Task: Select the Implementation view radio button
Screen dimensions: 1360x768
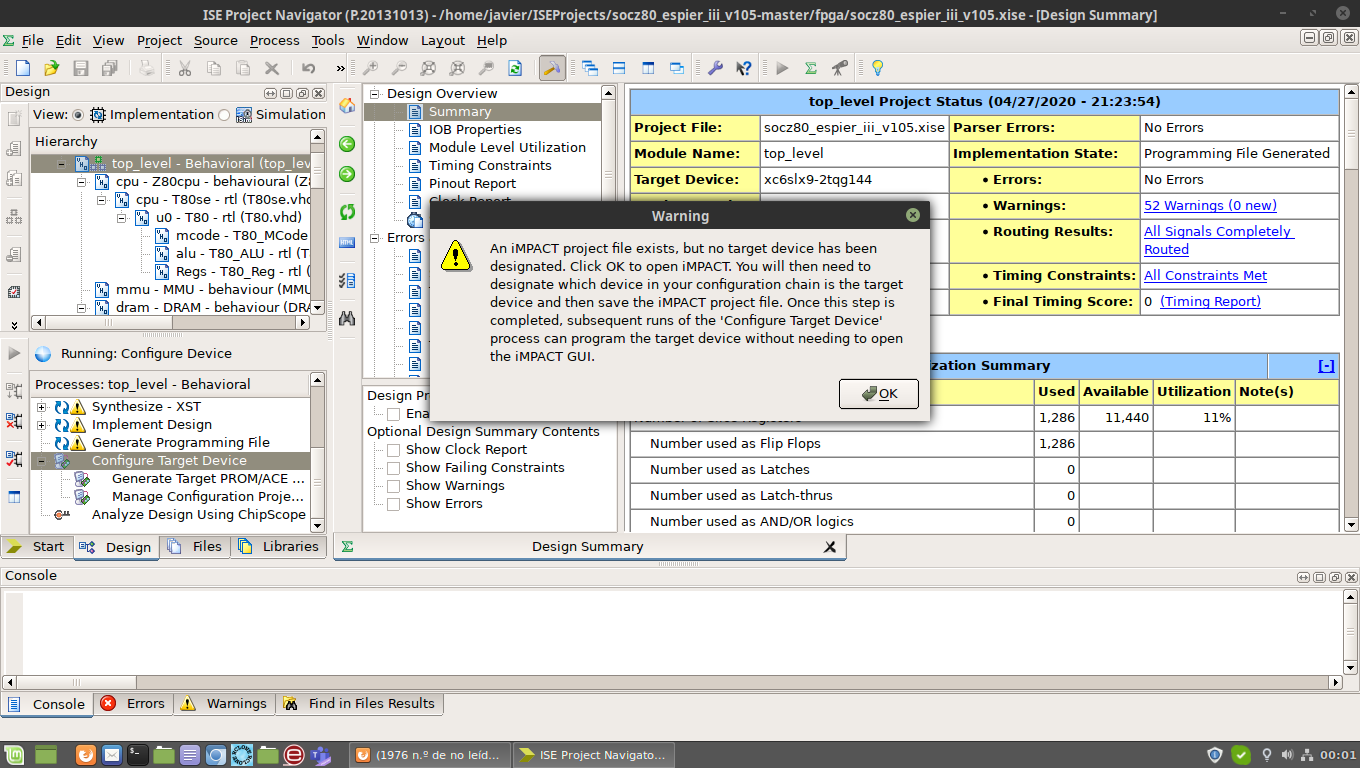Action: click(78, 115)
